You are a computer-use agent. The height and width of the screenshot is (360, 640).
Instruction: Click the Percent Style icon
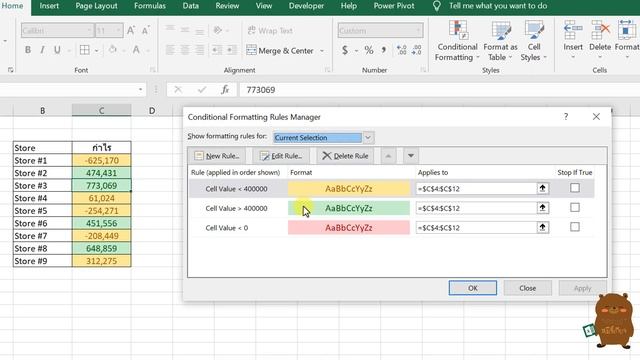(369, 50)
